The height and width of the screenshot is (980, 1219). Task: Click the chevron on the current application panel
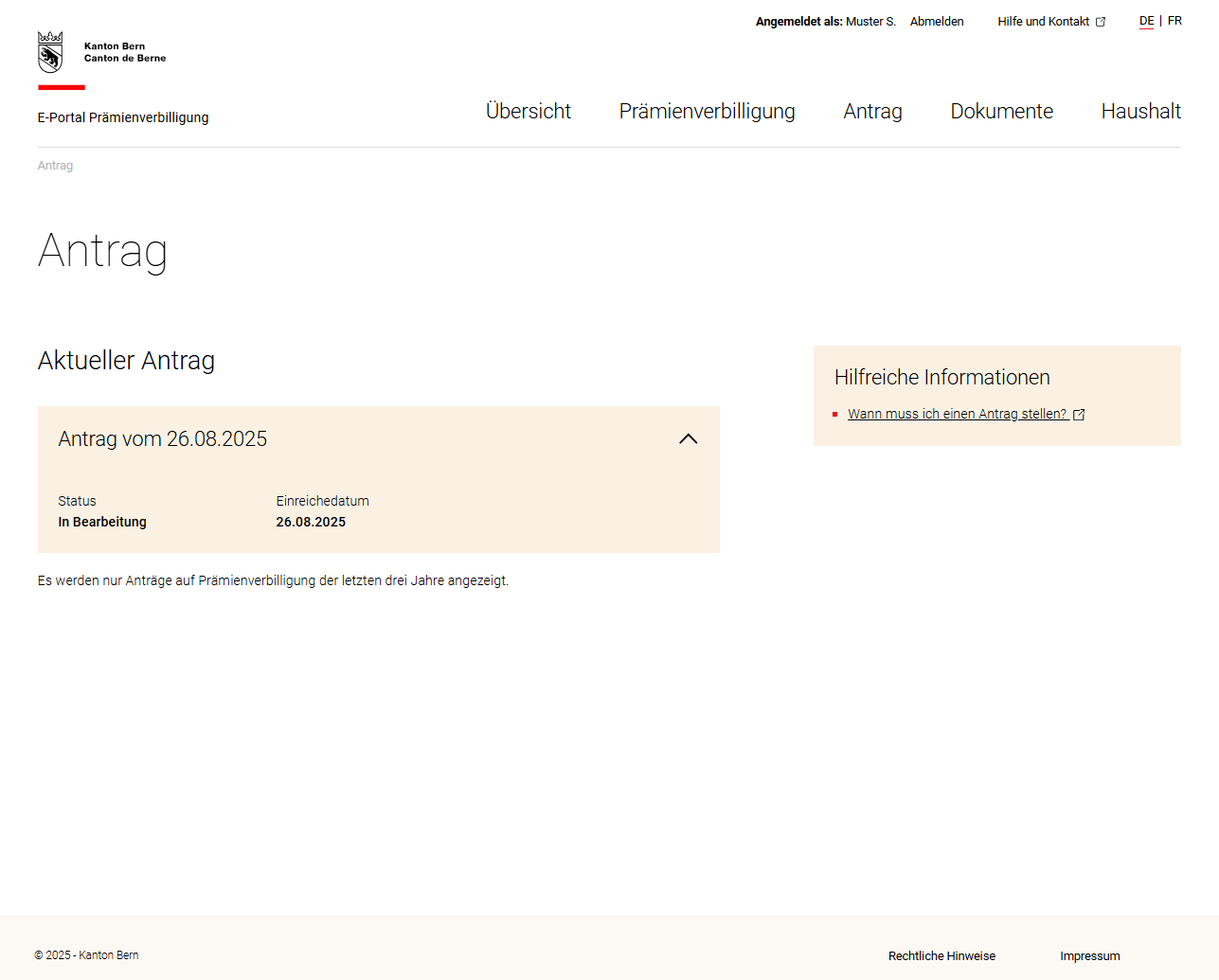(689, 438)
